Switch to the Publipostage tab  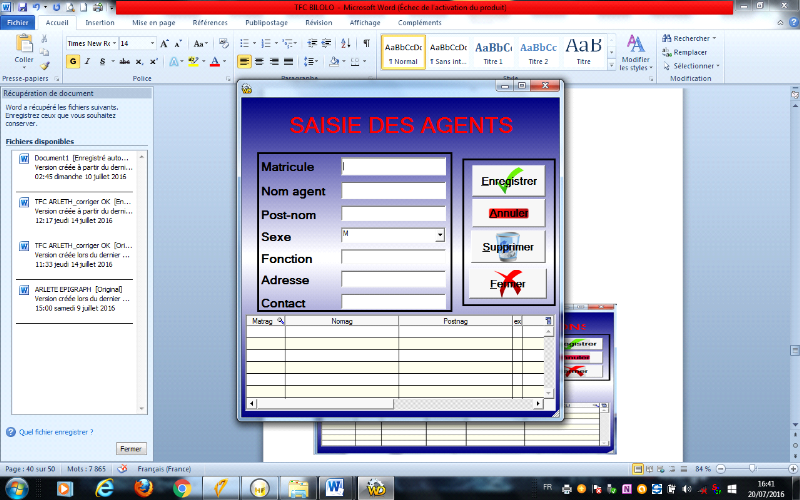[266, 22]
